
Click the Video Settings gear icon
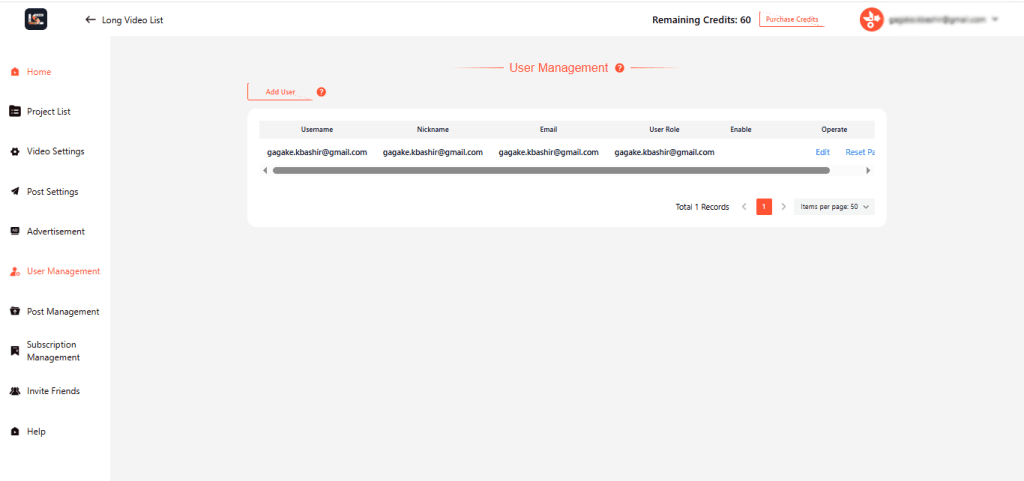tap(14, 152)
